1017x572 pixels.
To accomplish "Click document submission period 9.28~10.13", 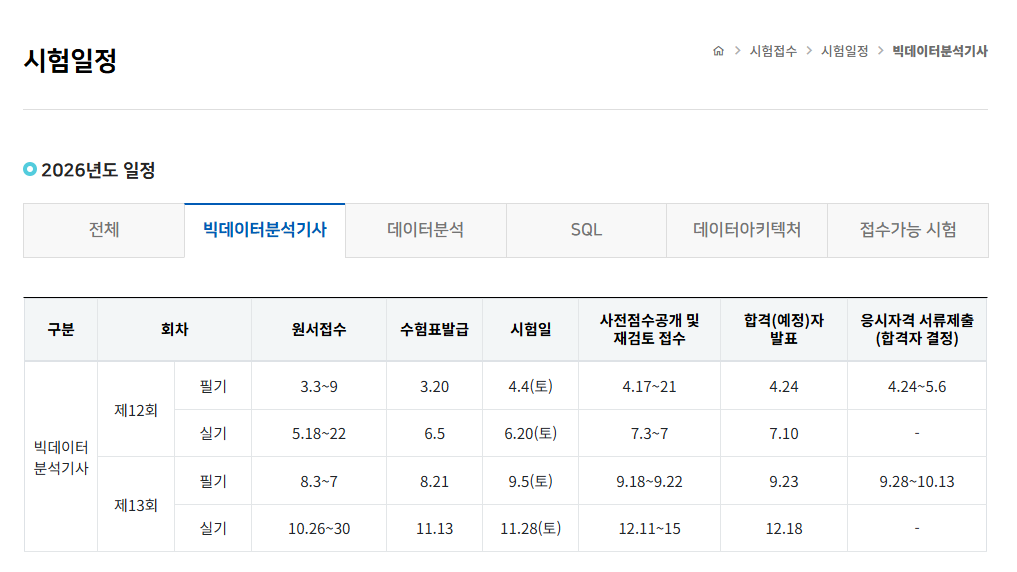I will pyautogui.click(x=917, y=481).
